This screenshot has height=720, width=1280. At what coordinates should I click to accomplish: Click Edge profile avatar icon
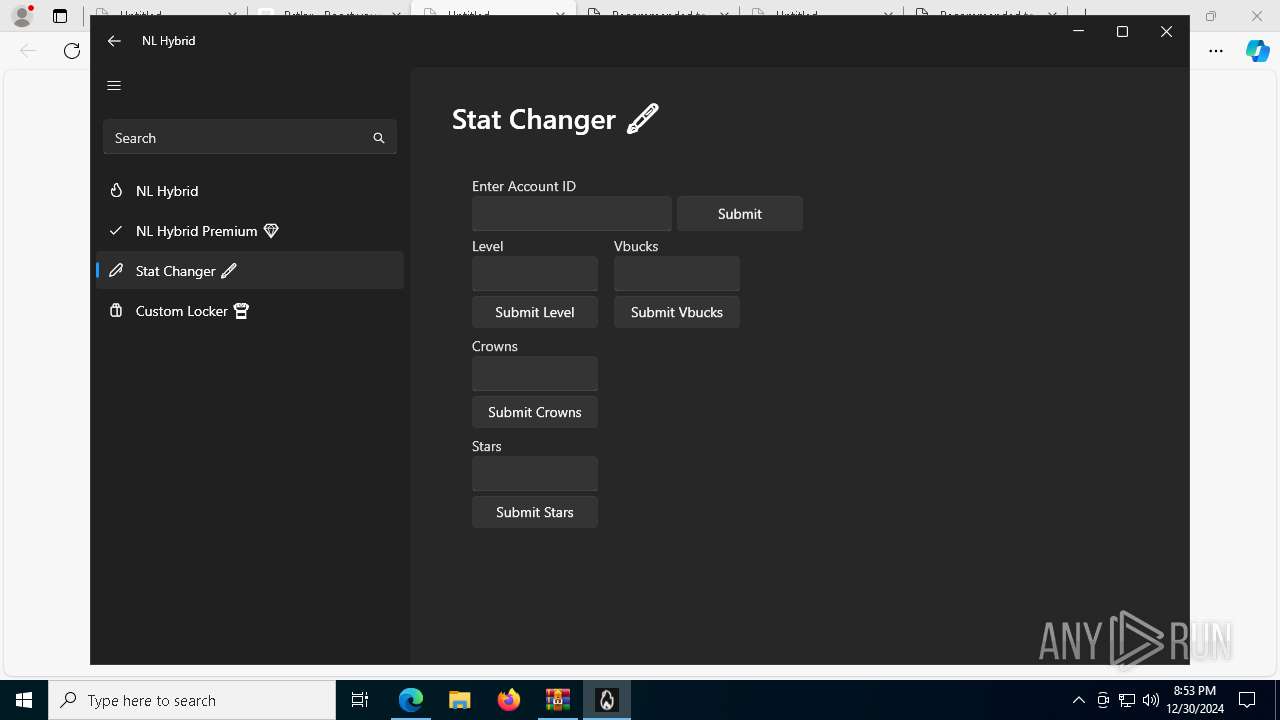pyautogui.click(x=22, y=16)
